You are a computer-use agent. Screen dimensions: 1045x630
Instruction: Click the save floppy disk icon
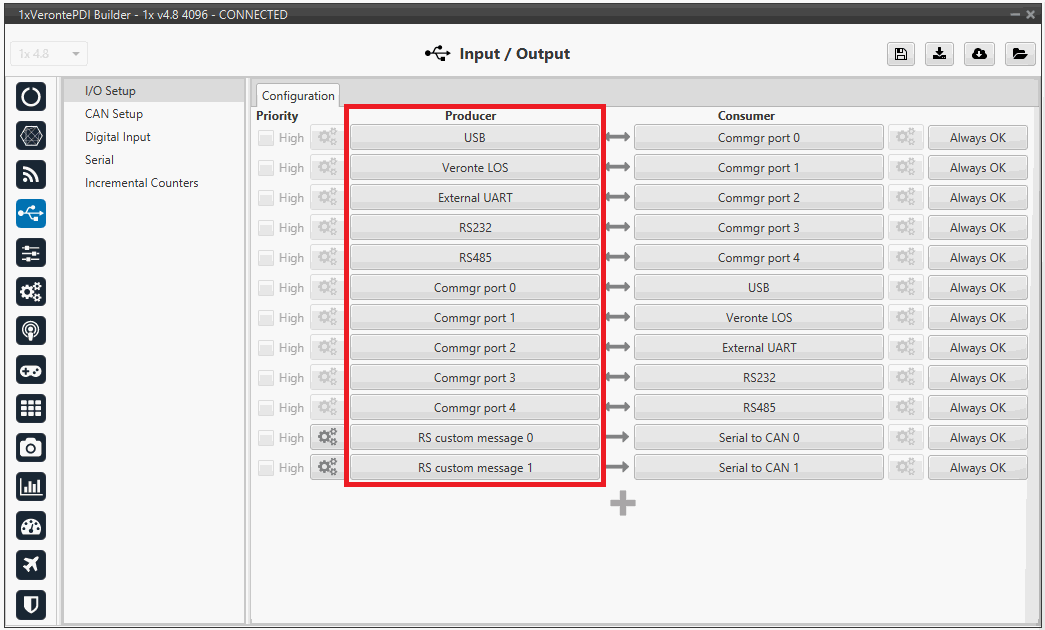(900, 54)
